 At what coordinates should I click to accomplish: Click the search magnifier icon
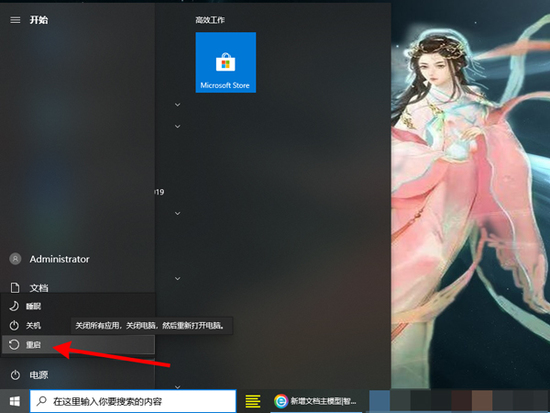42,401
